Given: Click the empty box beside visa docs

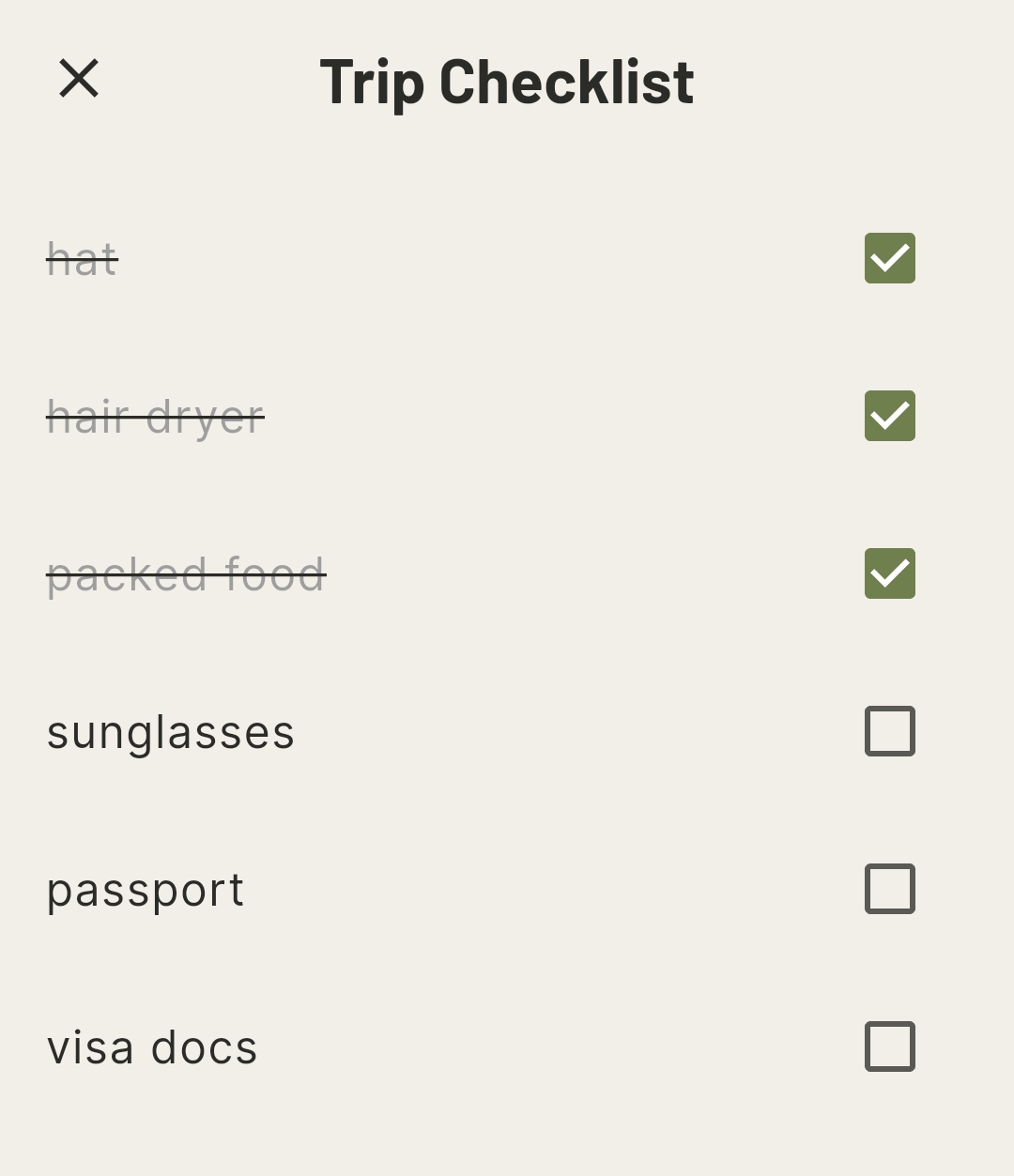Looking at the screenshot, I should (x=889, y=1046).
